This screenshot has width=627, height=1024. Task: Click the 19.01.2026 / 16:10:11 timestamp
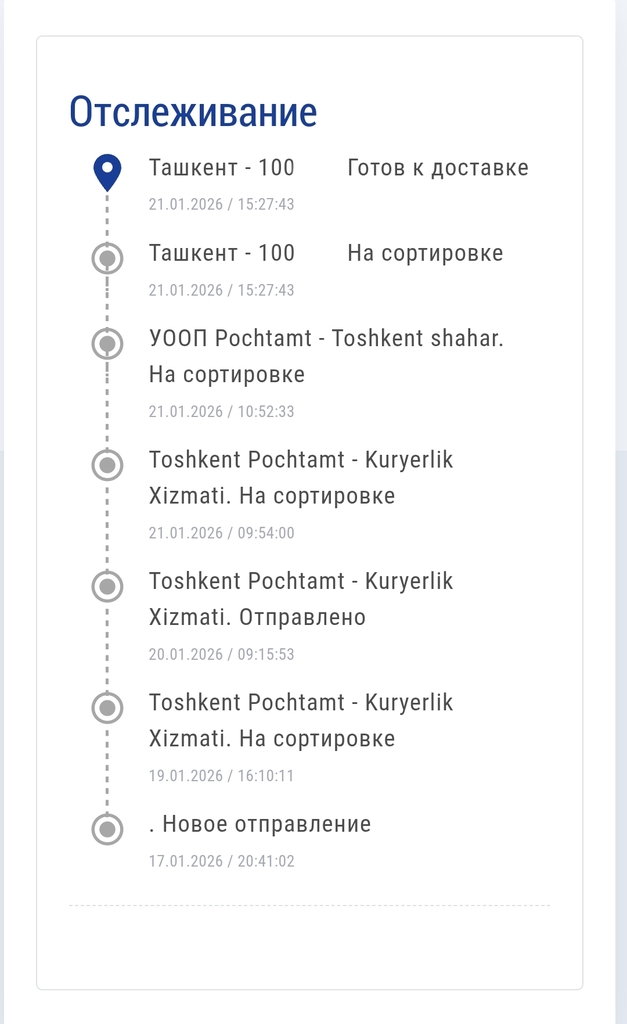click(x=221, y=775)
